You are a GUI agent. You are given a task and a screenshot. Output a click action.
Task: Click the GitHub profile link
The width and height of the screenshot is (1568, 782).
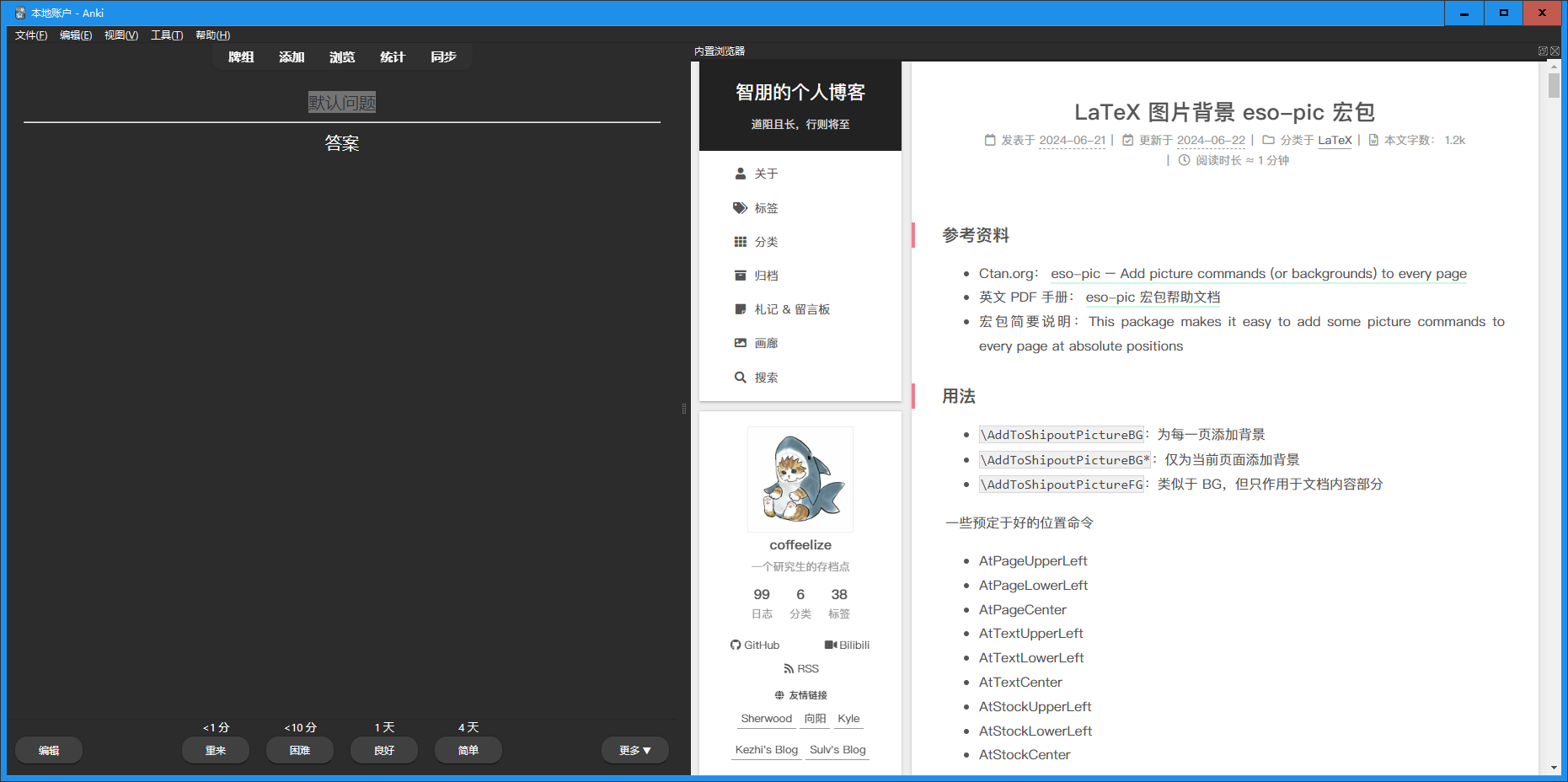pos(755,645)
